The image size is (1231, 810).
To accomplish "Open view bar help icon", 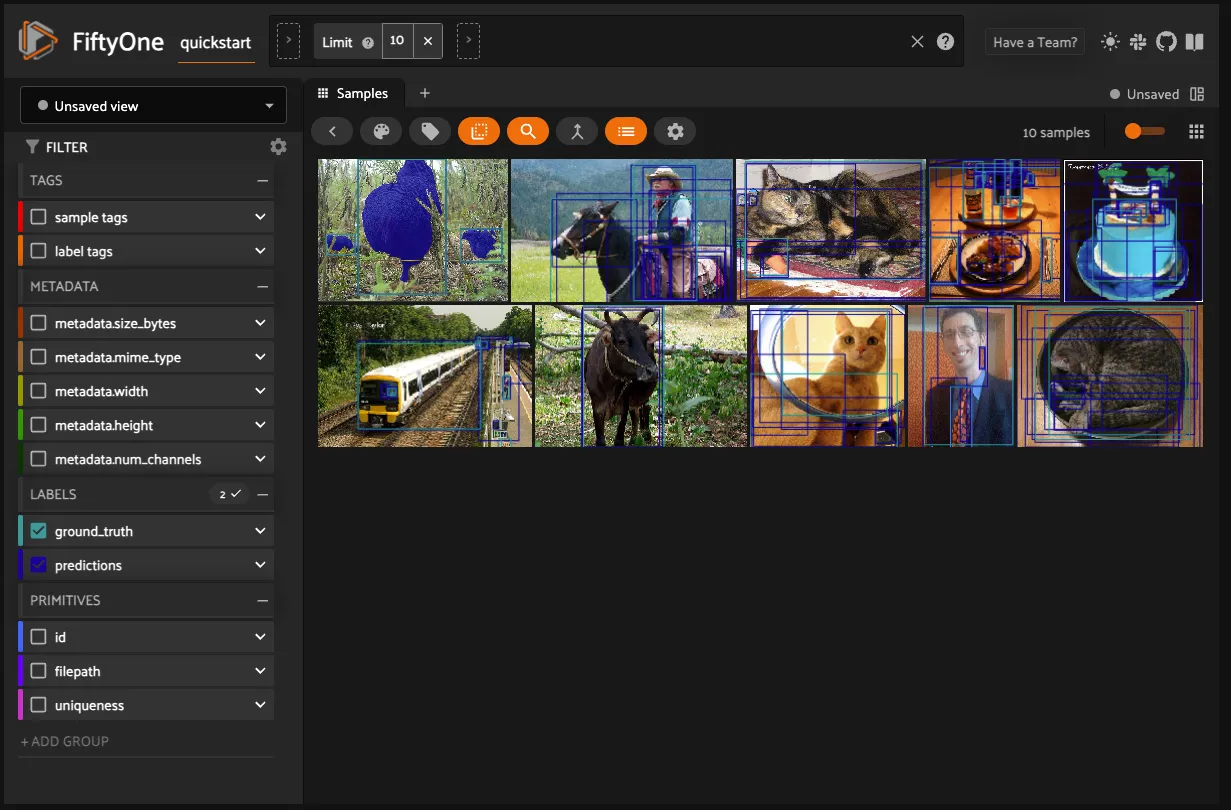I will pos(945,42).
